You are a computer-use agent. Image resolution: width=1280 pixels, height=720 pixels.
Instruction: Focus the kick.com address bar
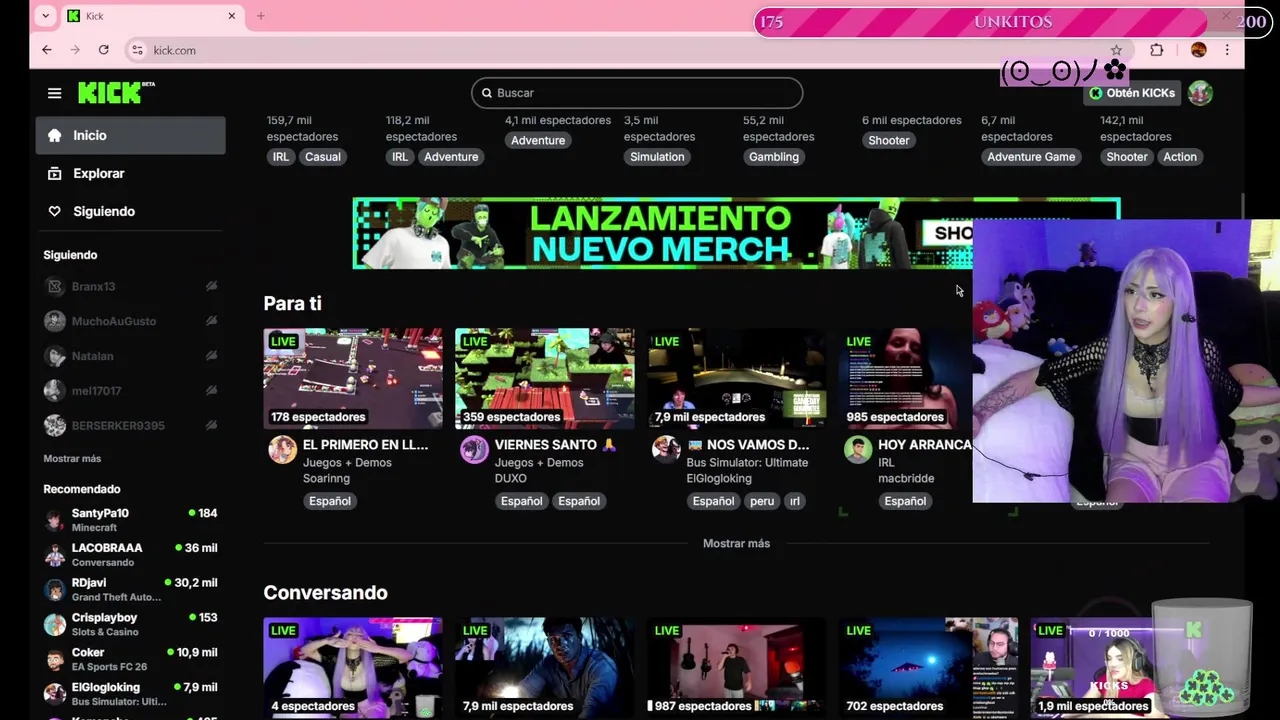(620, 50)
